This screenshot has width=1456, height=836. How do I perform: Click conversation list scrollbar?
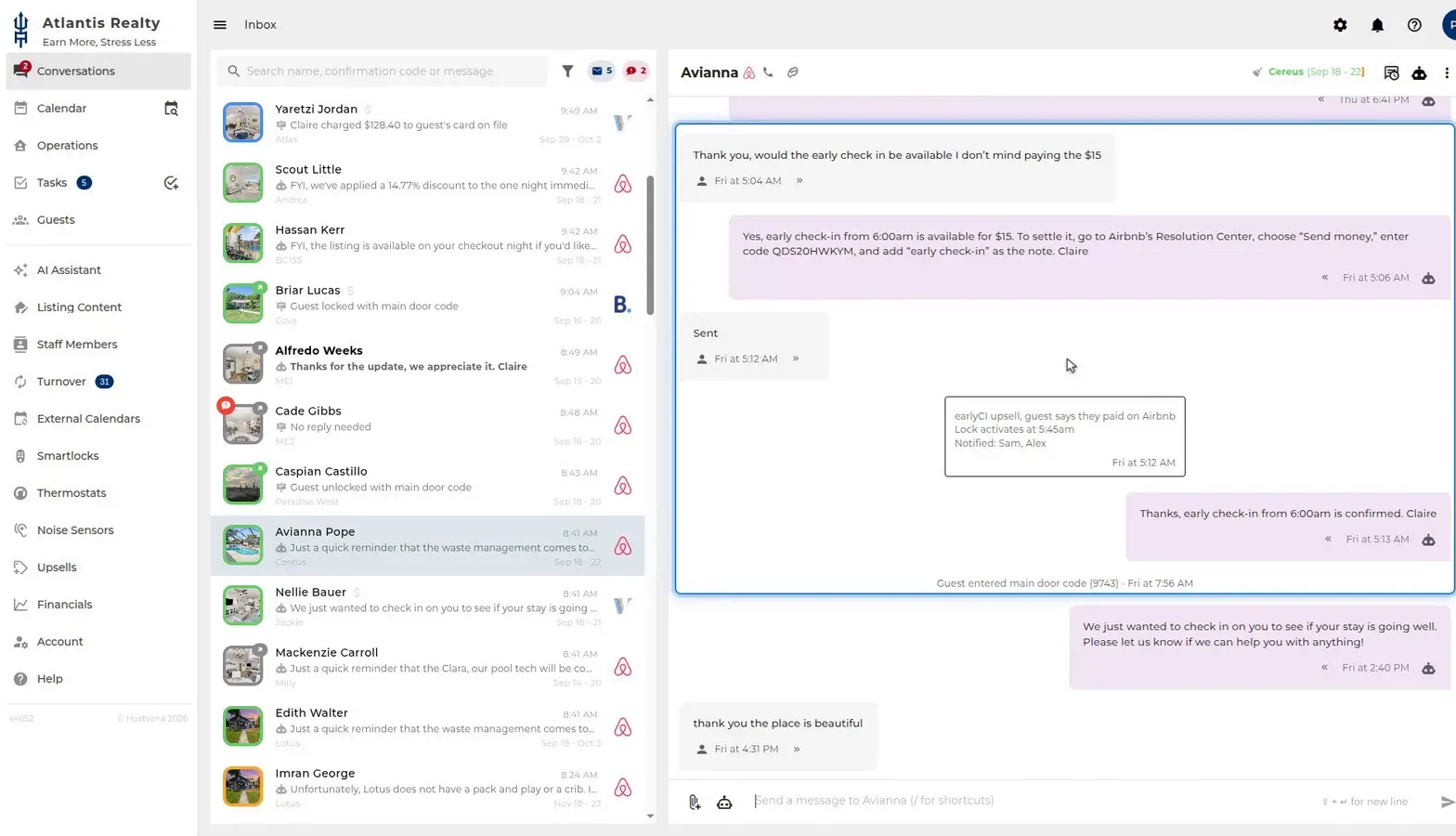click(x=650, y=246)
